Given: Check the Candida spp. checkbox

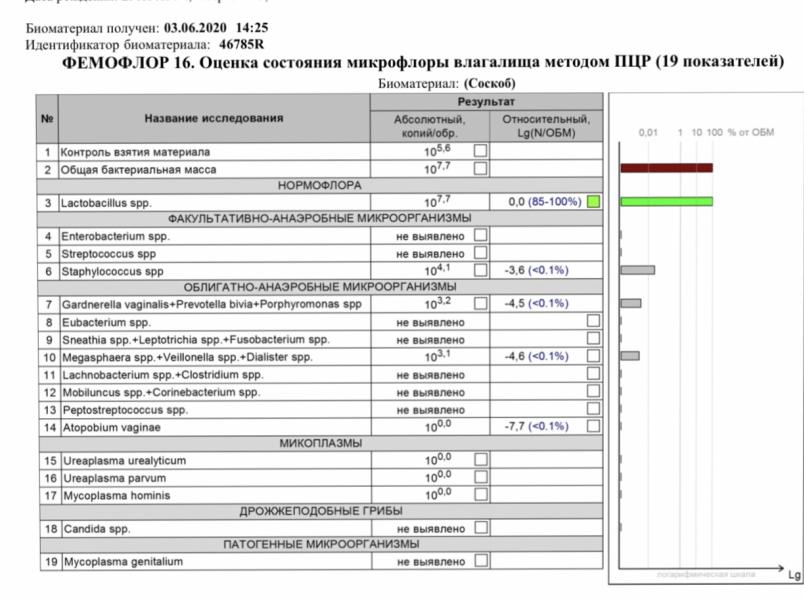Looking at the screenshot, I should pyautogui.click(x=481, y=527).
